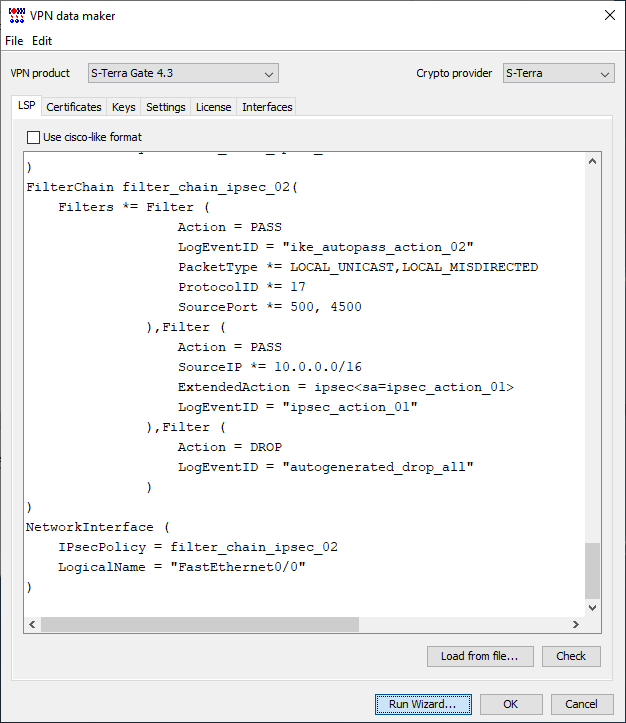Click the horizontal scrollbar left arrow
Screen dimensions: 626x723
32,624
